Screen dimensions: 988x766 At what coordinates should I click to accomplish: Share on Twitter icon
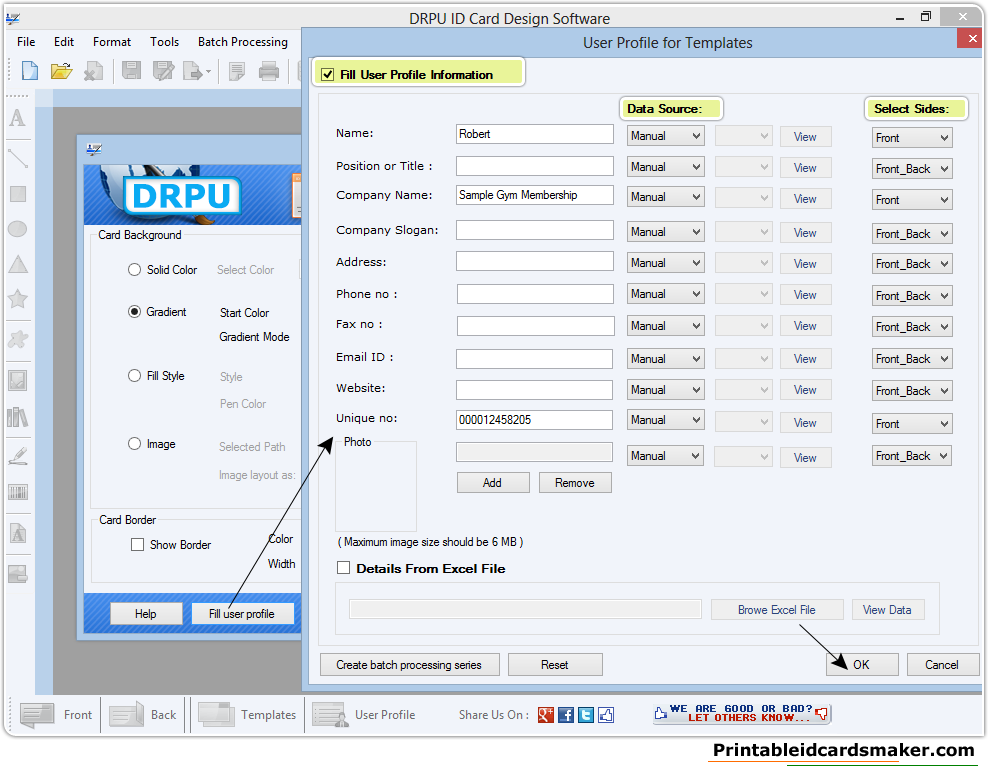pos(586,714)
